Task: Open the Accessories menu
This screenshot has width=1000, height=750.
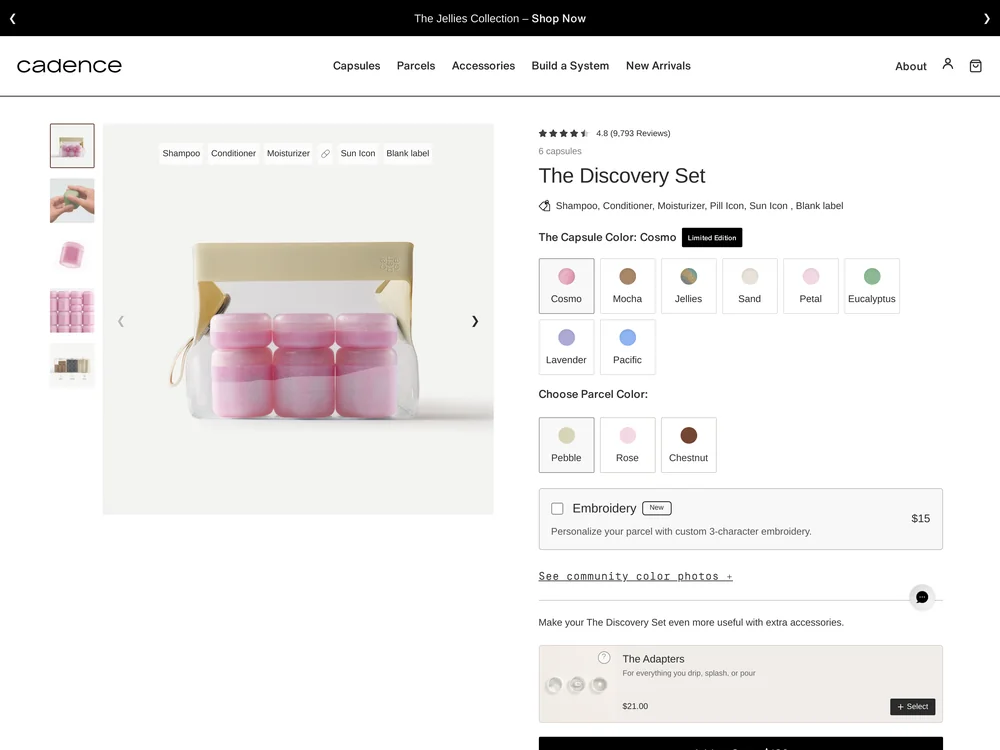Action: coord(483,66)
